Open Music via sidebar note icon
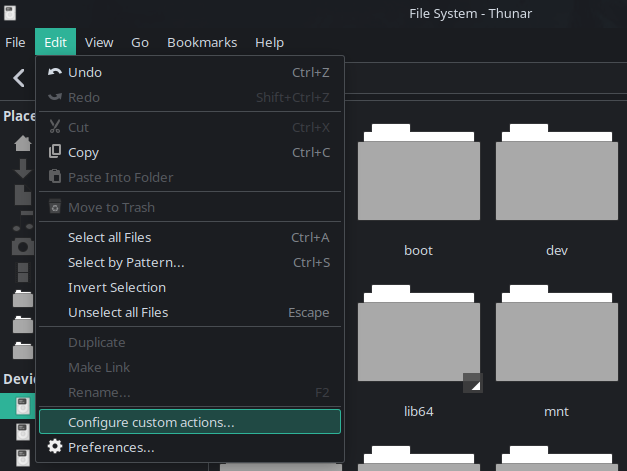627x471 pixels. point(23,221)
